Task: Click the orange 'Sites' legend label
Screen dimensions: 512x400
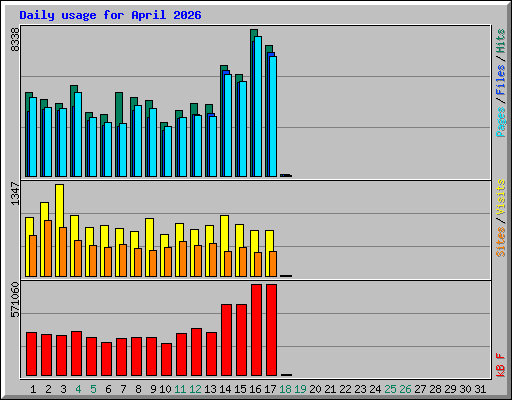Action: pyautogui.click(x=500, y=242)
